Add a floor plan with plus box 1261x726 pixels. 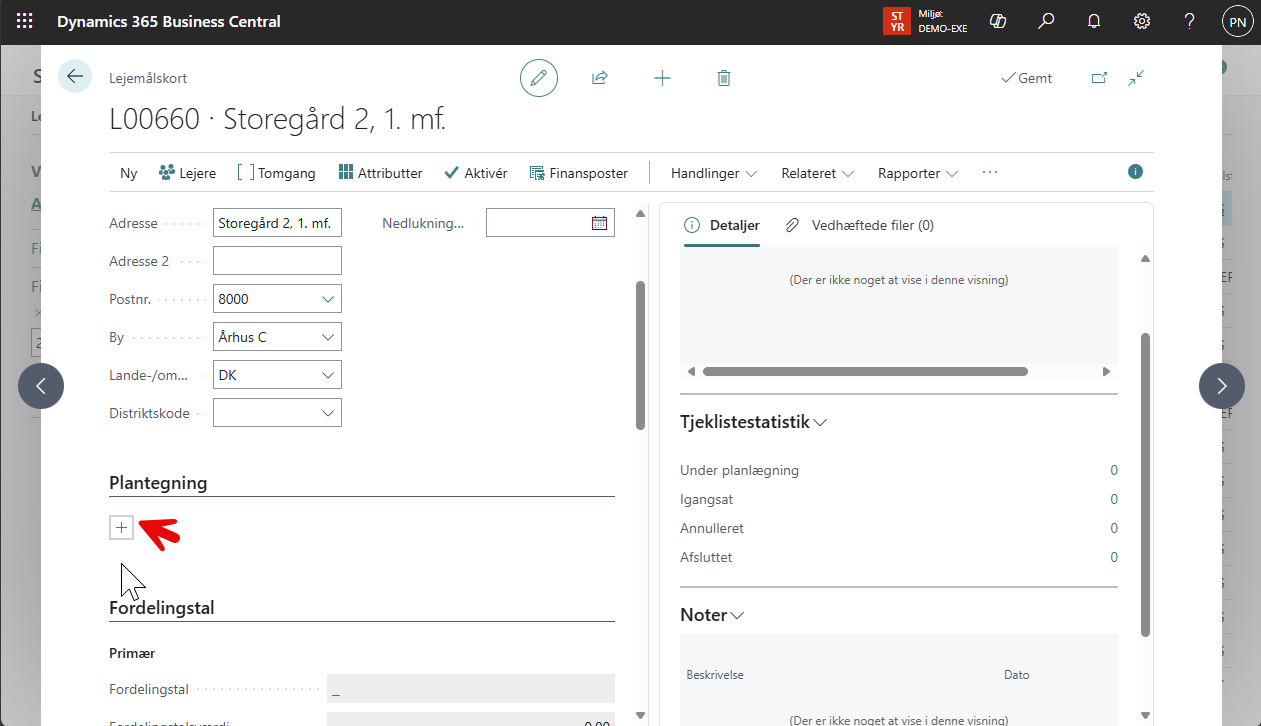[121, 528]
